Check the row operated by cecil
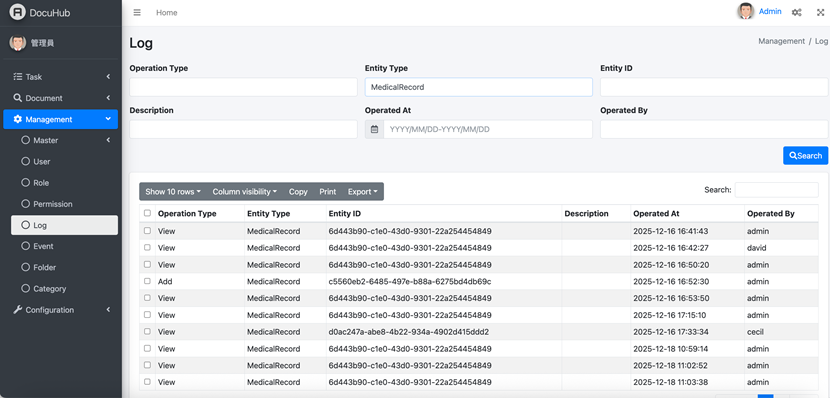This screenshot has height=398, width=830. [147, 331]
